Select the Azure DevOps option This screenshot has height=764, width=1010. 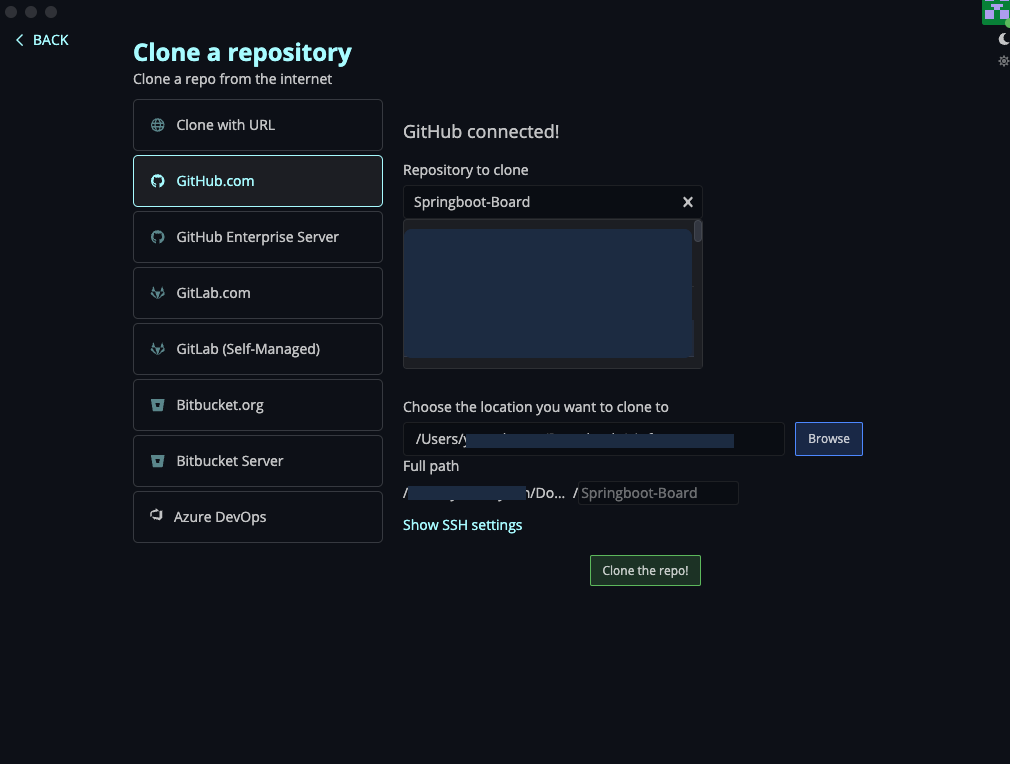[x=258, y=517]
